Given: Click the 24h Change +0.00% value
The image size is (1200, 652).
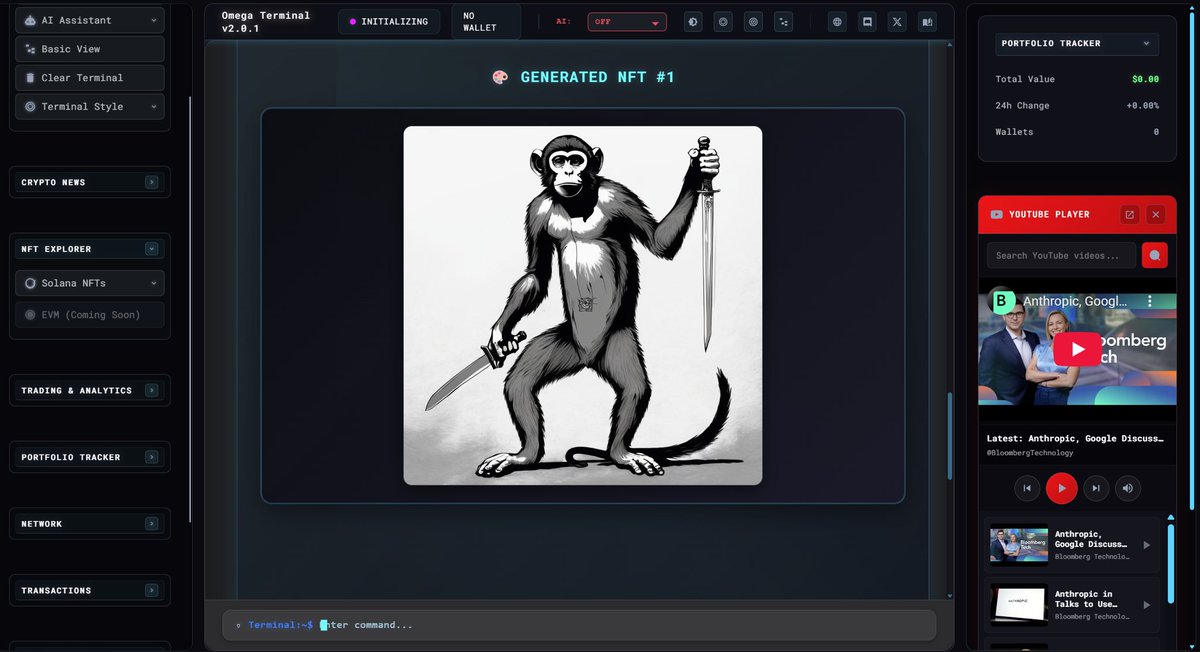Looking at the screenshot, I should (x=1142, y=105).
